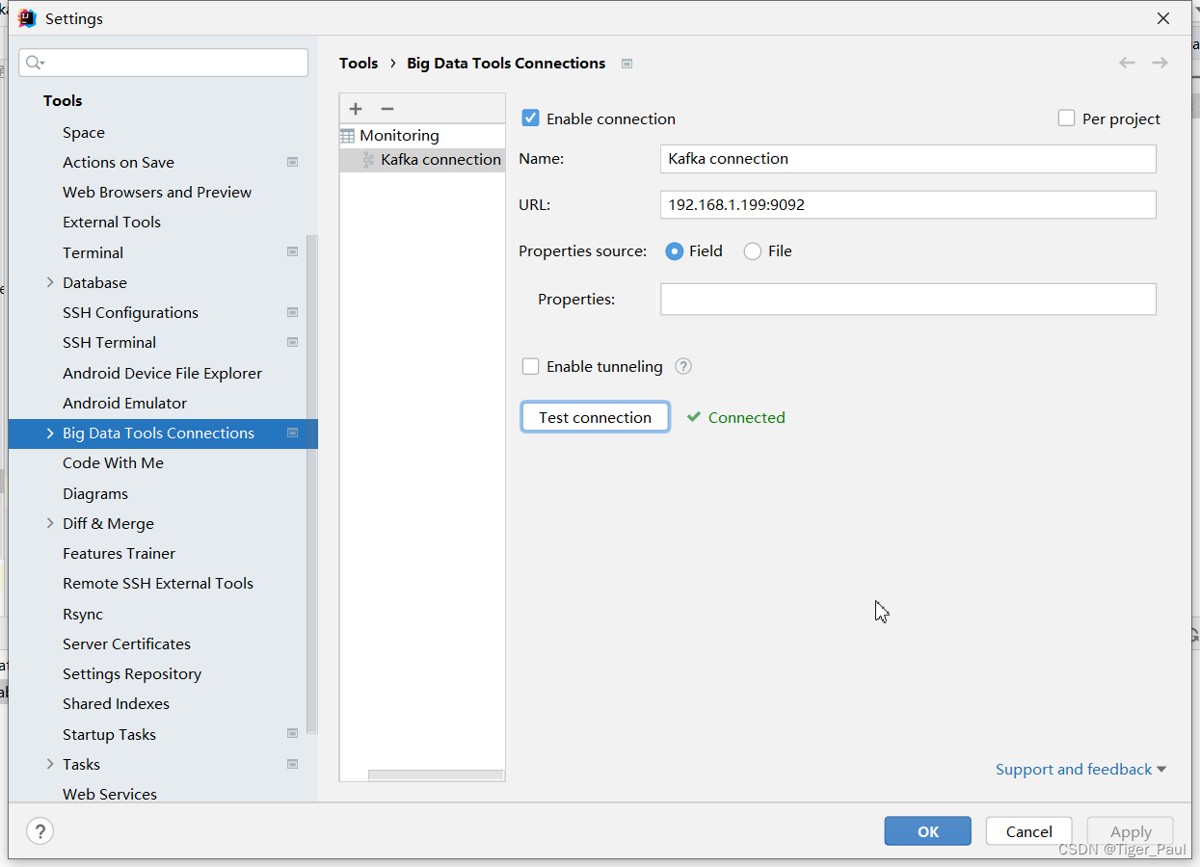Select Field as properties source

tap(674, 251)
